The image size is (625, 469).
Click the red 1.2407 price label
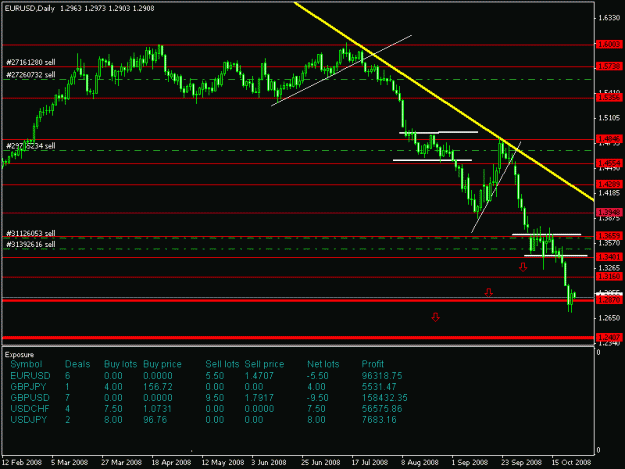[609, 338]
